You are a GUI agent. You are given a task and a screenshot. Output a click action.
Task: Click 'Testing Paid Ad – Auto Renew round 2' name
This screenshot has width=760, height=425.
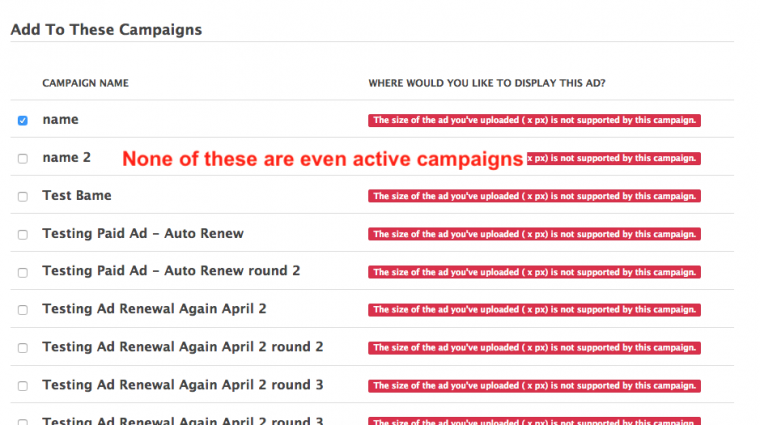point(171,271)
